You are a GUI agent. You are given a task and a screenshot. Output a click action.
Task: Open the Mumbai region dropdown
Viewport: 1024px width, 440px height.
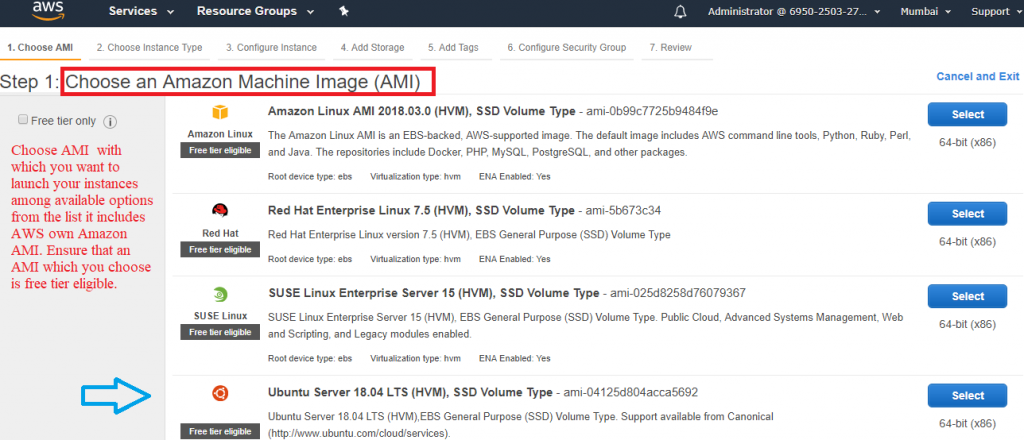tap(925, 12)
